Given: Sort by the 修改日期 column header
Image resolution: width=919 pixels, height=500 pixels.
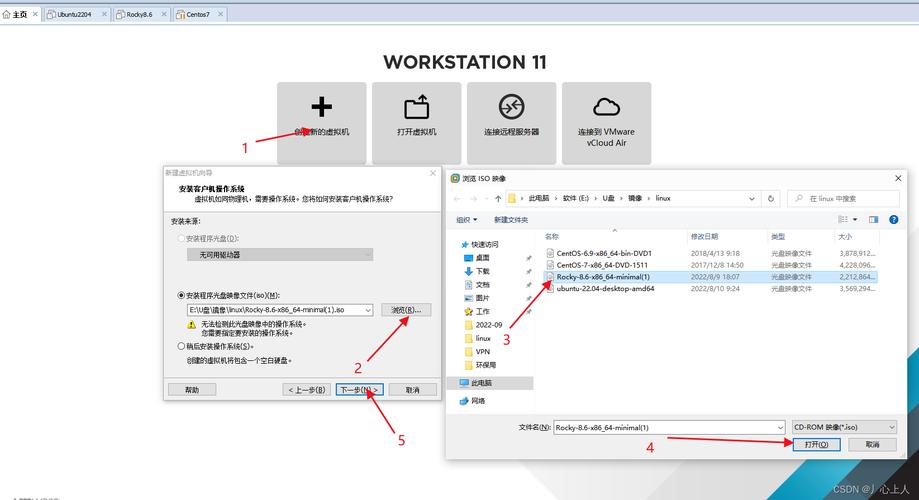Looking at the screenshot, I should coord(704,237).
